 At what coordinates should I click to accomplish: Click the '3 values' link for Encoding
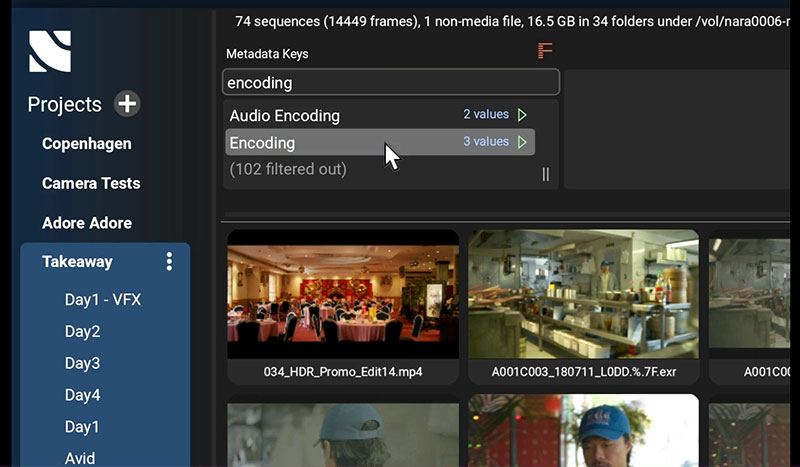click(486, 141)
